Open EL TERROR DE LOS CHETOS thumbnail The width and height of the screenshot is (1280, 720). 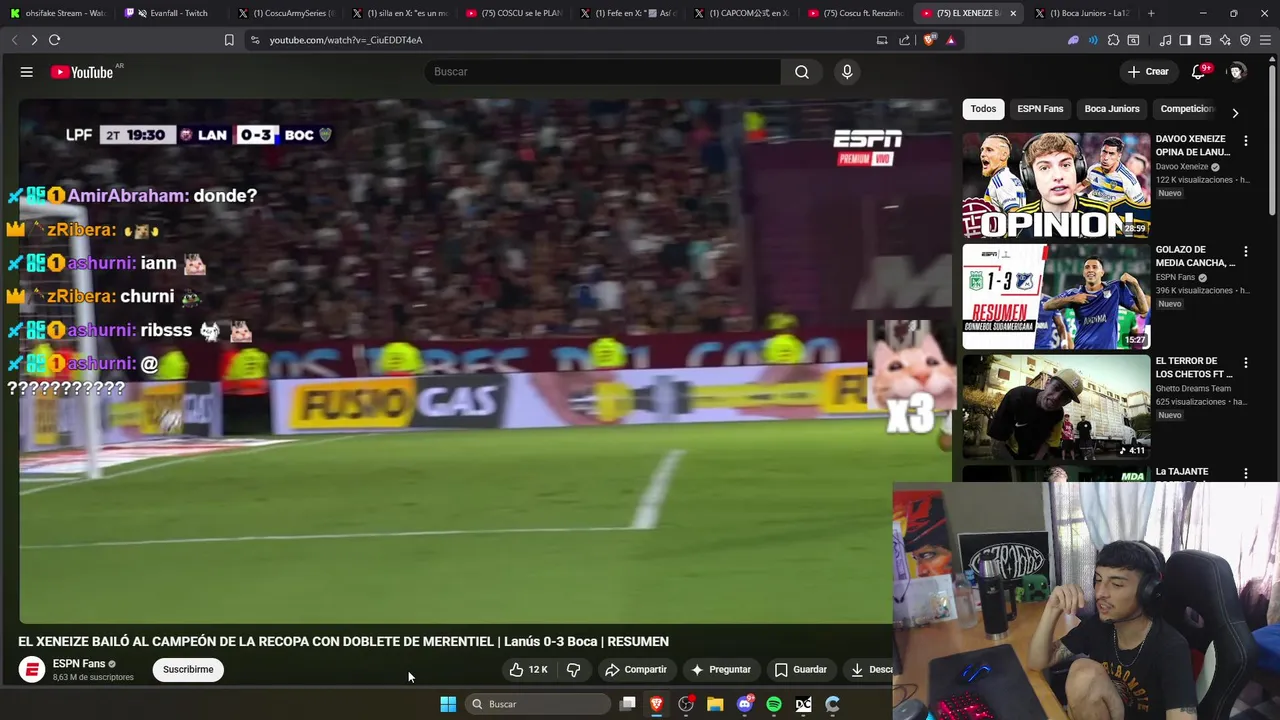[x=1056, y=408]
